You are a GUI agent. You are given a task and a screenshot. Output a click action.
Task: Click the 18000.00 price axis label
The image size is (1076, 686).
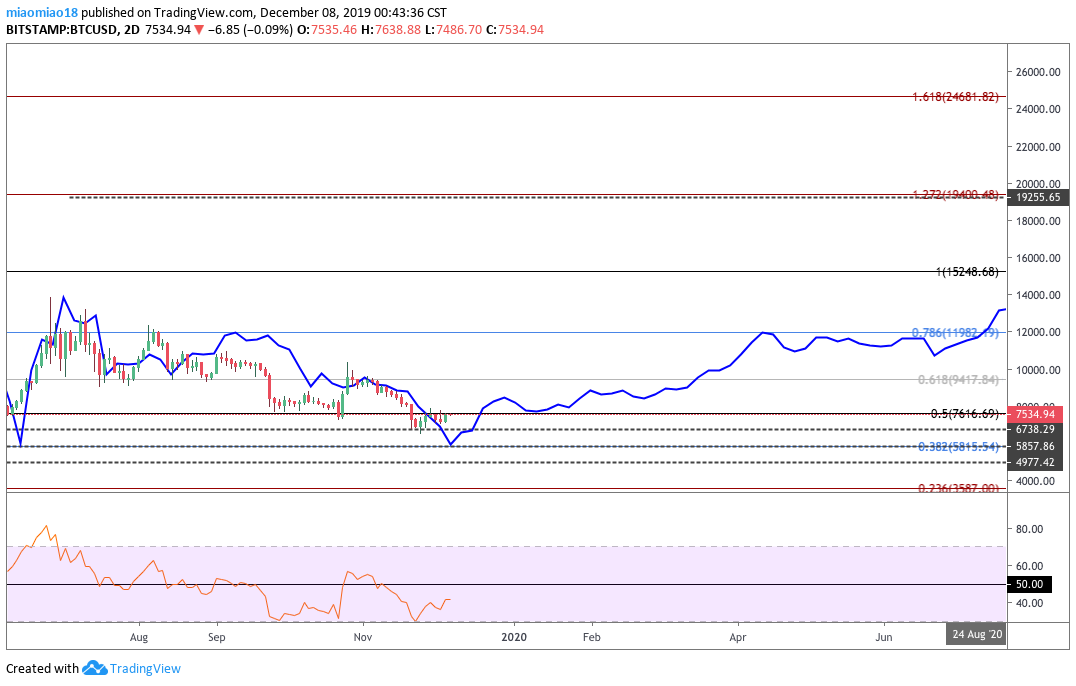coord(1038,221)
